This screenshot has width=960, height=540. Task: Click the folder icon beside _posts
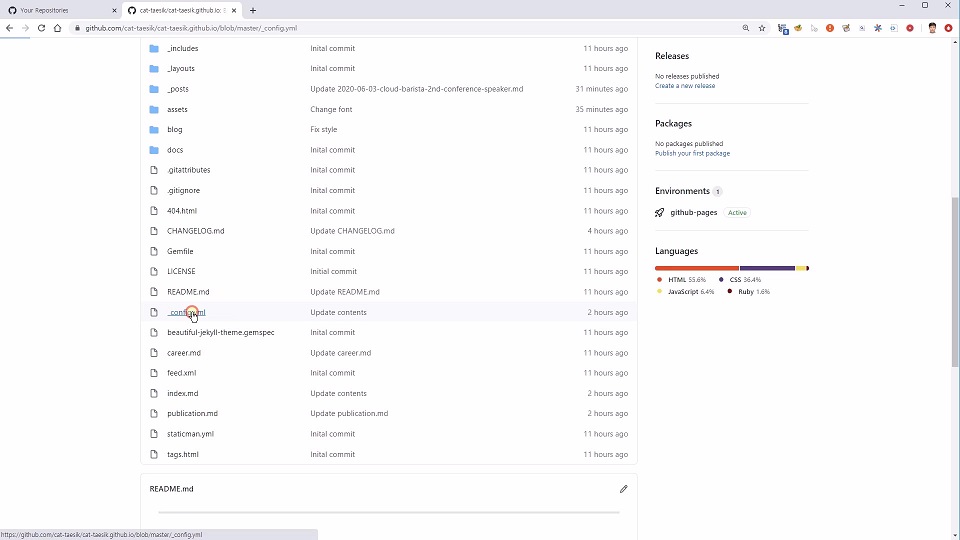point(154,89)
